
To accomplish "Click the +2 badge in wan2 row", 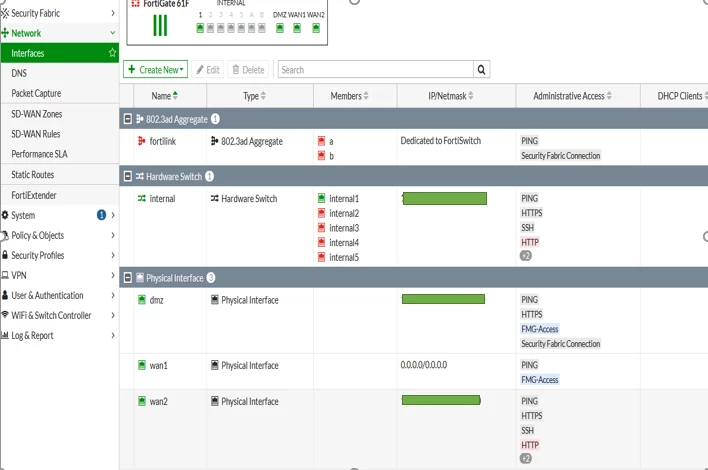I will tap(526, 458).
